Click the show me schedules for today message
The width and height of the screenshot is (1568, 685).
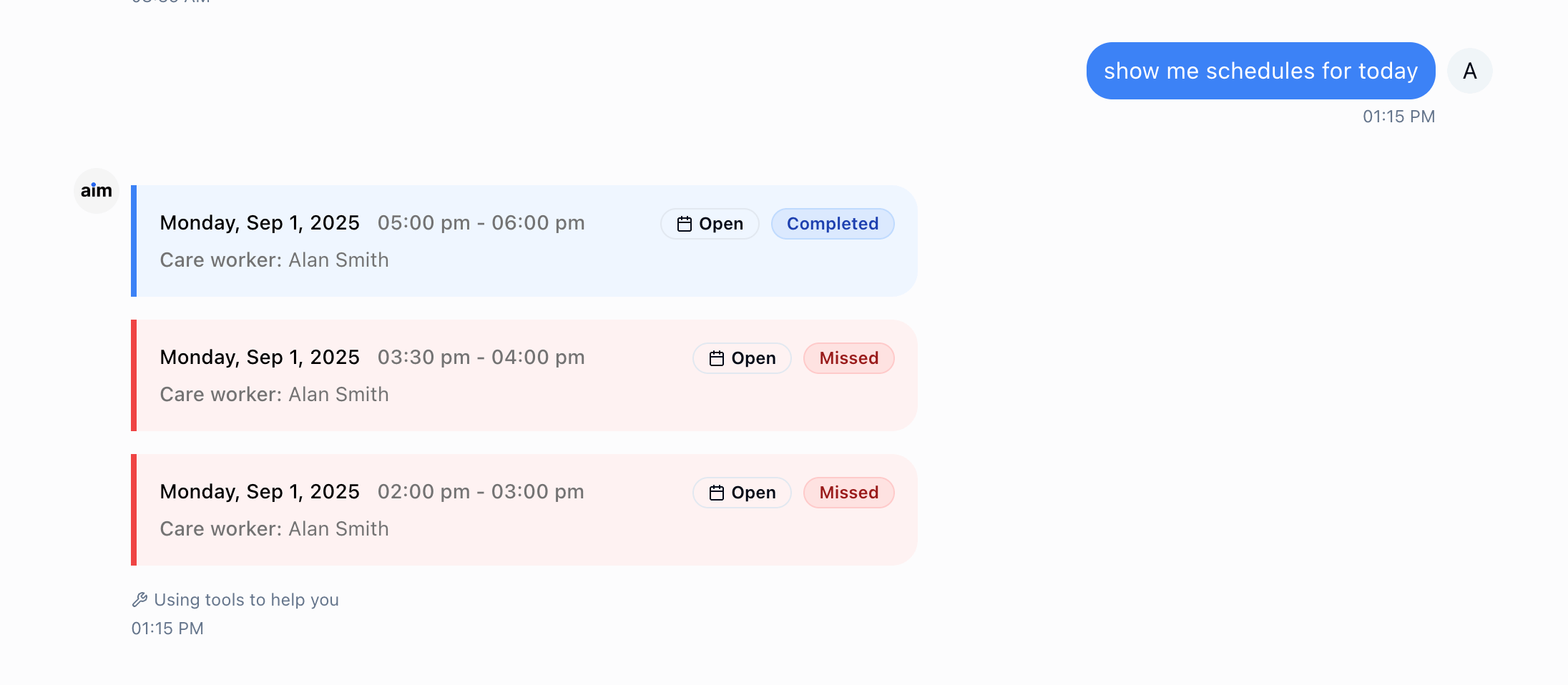point(1260,70)
